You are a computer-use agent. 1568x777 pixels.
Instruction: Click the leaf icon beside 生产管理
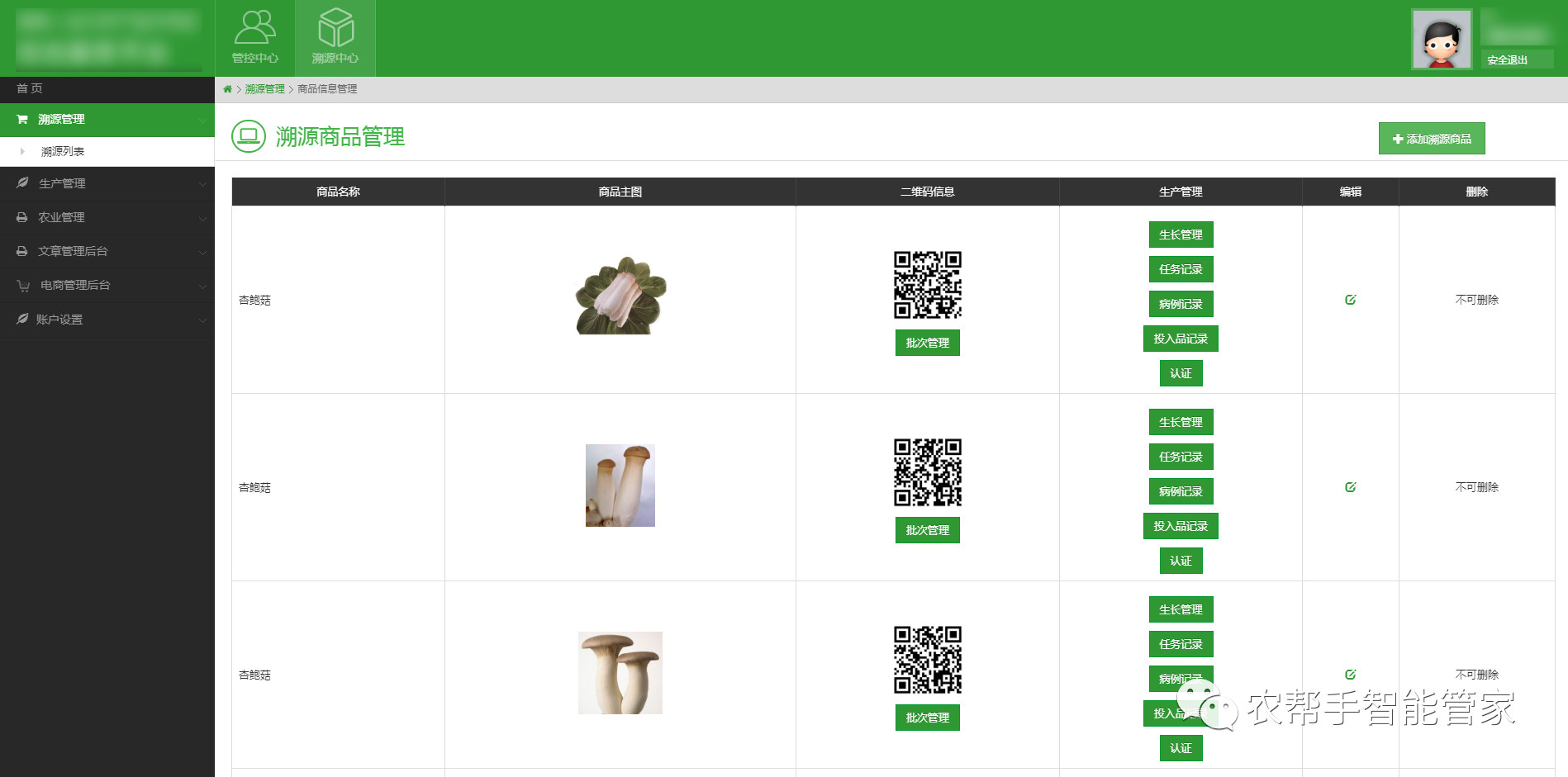pyautogui.click(x=22, y=182)
